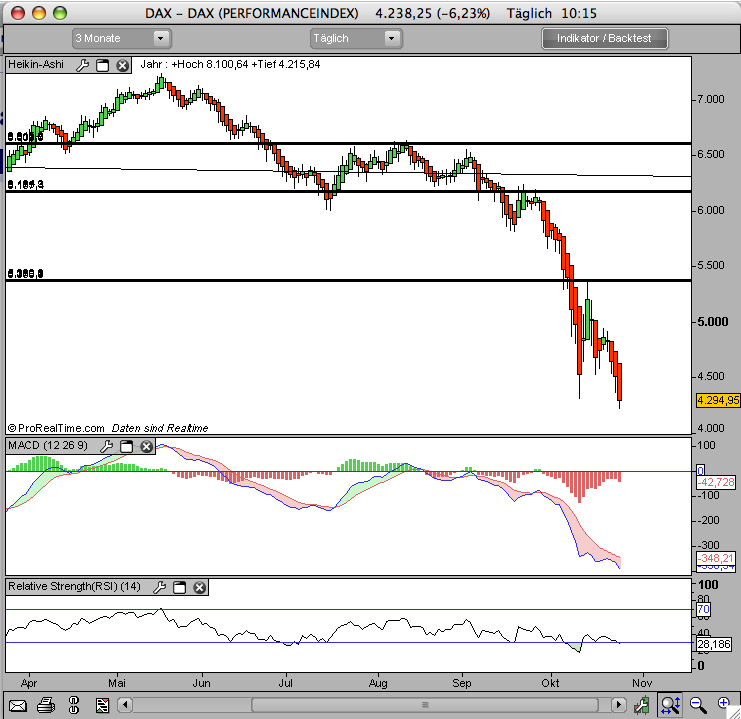Maximize the Heikin-Ashi price panel
The height and width of the screenshot is (719, 741).
point(103,65)
